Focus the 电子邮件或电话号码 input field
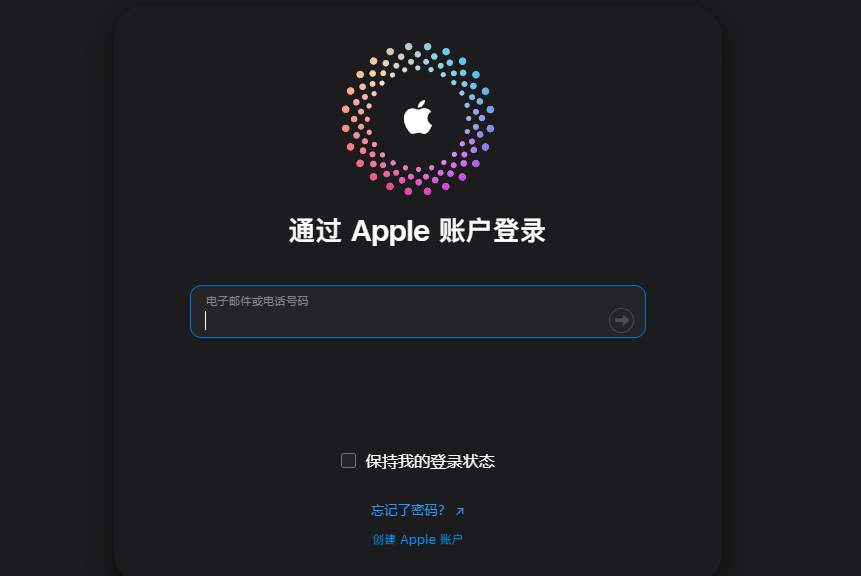This screenshot has height=576, width=861. (x=418, y=311)
